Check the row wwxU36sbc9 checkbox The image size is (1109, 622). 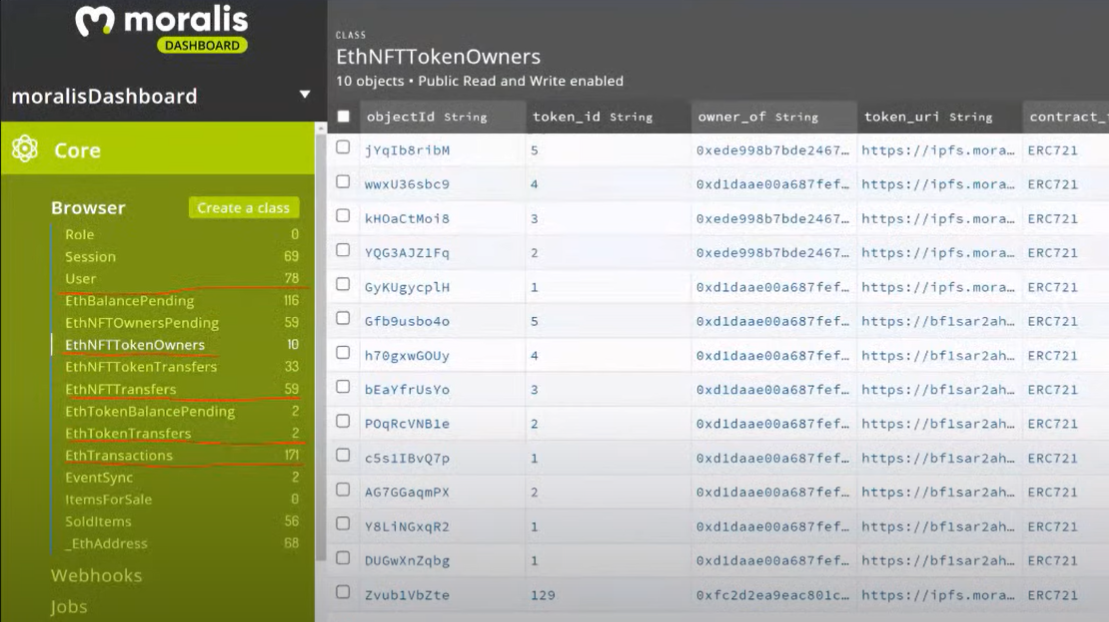click(343, 182)
